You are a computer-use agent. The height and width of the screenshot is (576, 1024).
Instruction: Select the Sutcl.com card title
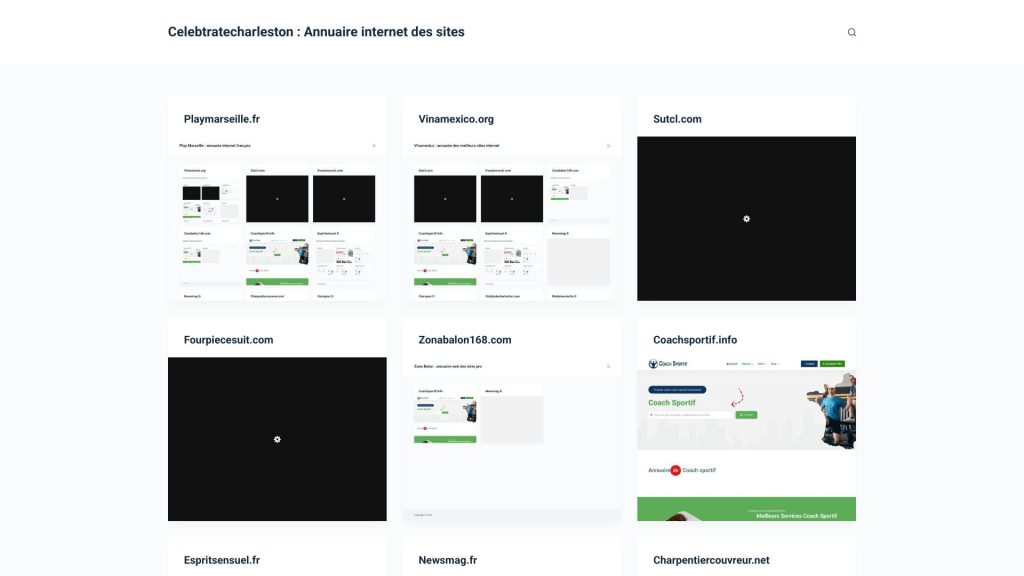pyautogui.click(x=677, y=119)
